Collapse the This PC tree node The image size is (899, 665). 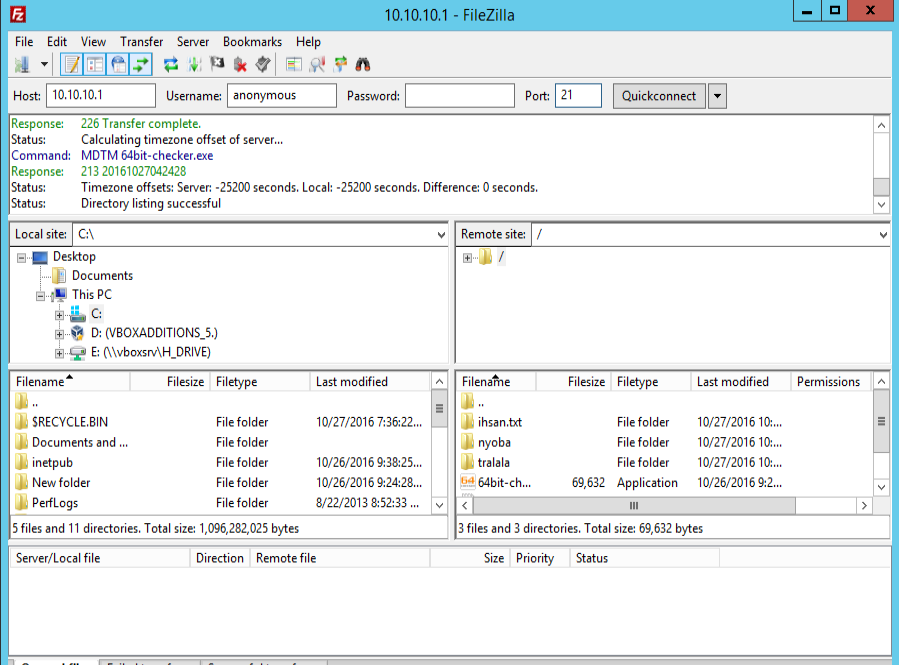click(40, 296)
